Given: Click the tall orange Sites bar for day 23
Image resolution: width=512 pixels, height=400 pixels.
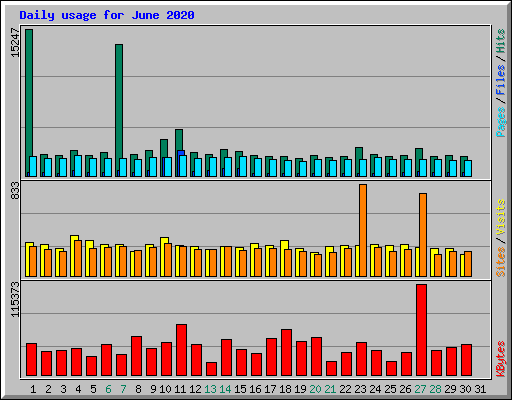Looking at the screenshot, I should (363, 230).
